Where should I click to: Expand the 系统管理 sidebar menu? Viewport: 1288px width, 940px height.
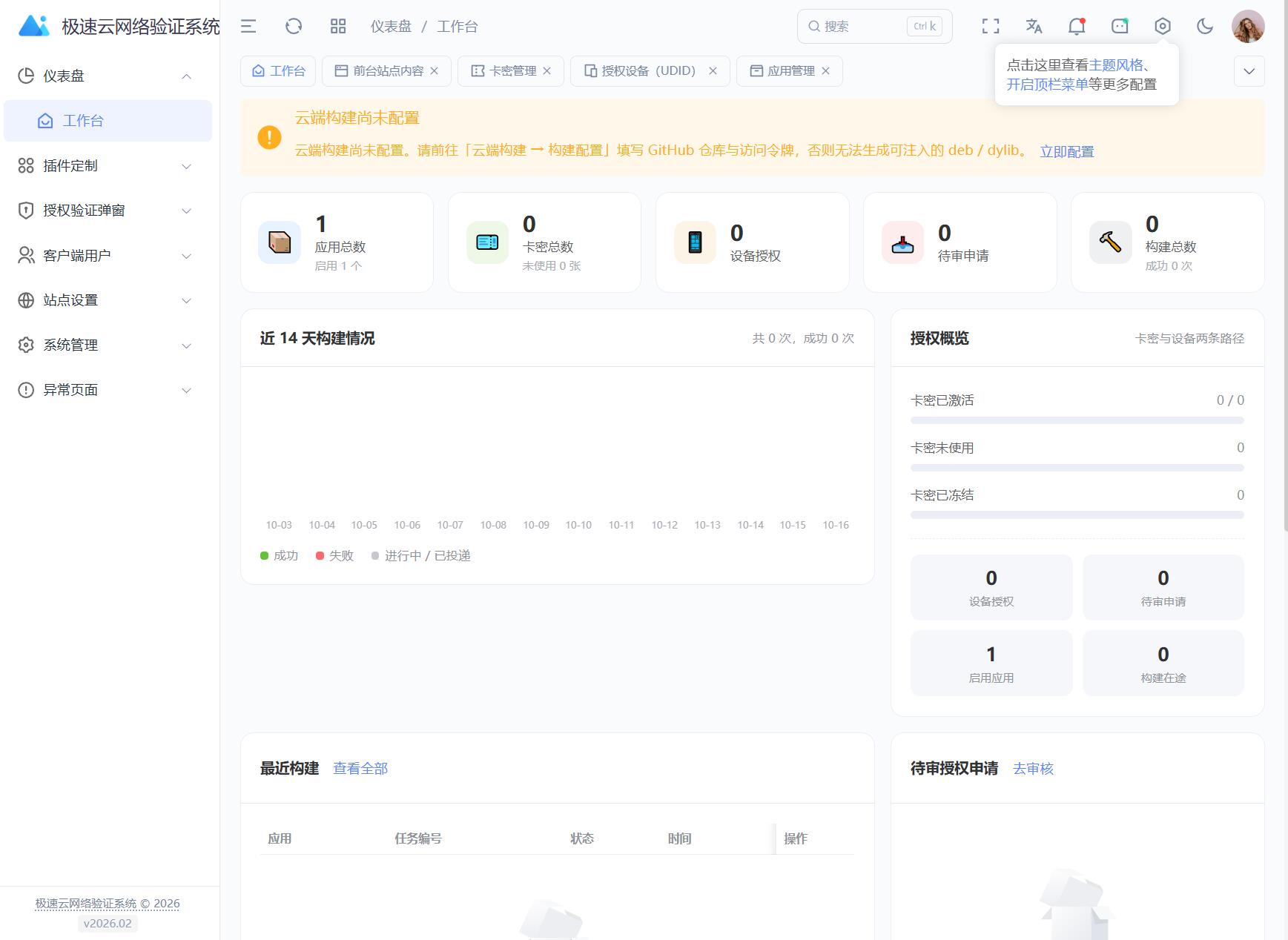point(108,345)
